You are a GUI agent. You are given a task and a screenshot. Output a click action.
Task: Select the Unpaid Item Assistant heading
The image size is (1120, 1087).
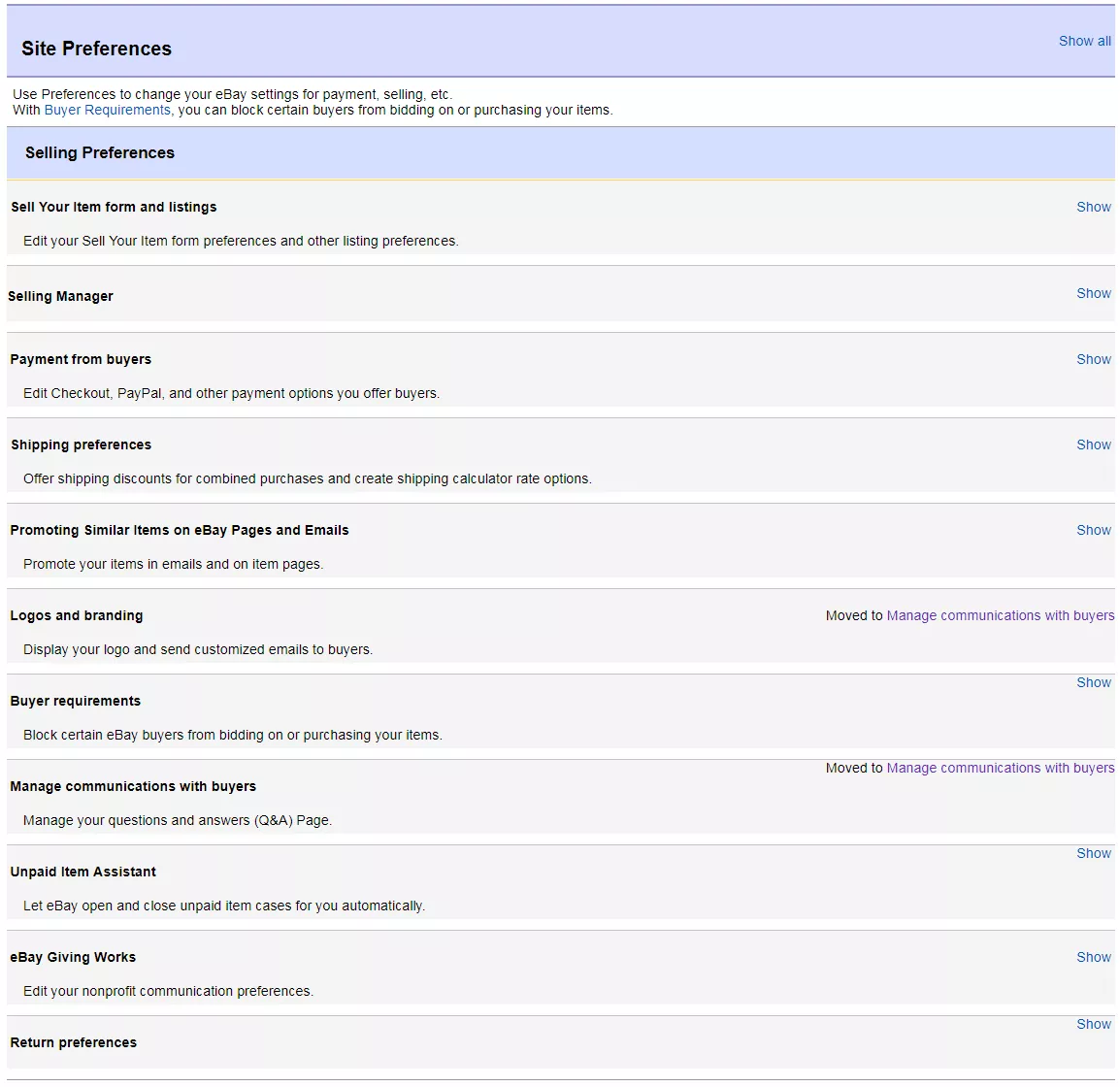[82, 871]
